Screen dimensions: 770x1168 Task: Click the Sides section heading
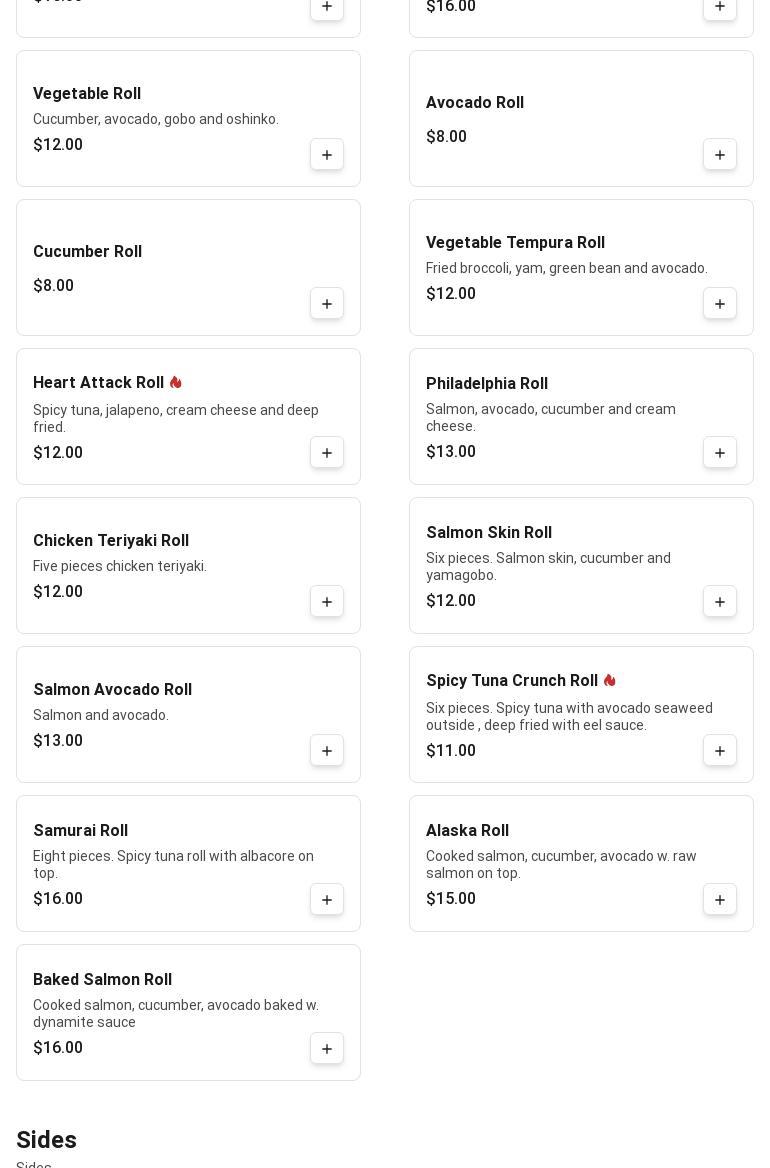(x=46, y=1140)
